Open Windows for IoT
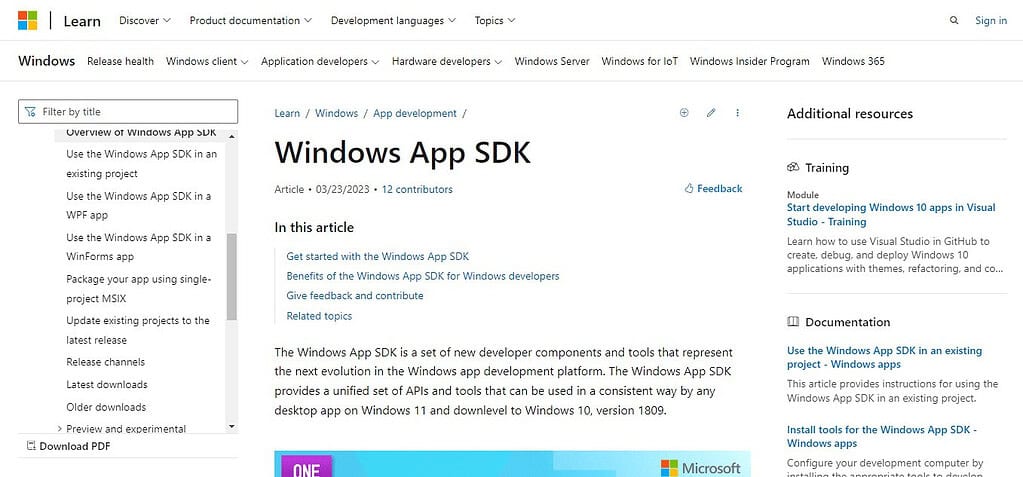This screenshot has width=1023, height=477. (639, 61)
